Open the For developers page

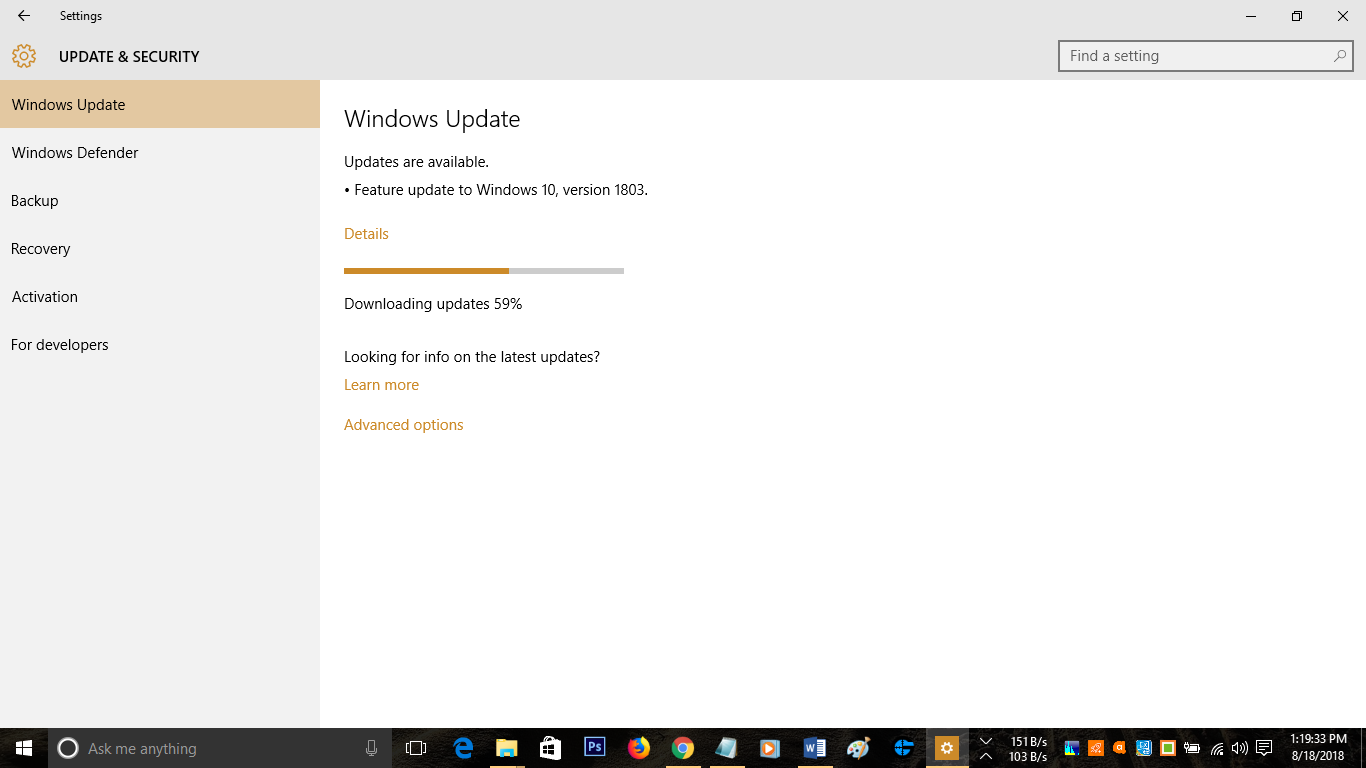tap(160, 344)
